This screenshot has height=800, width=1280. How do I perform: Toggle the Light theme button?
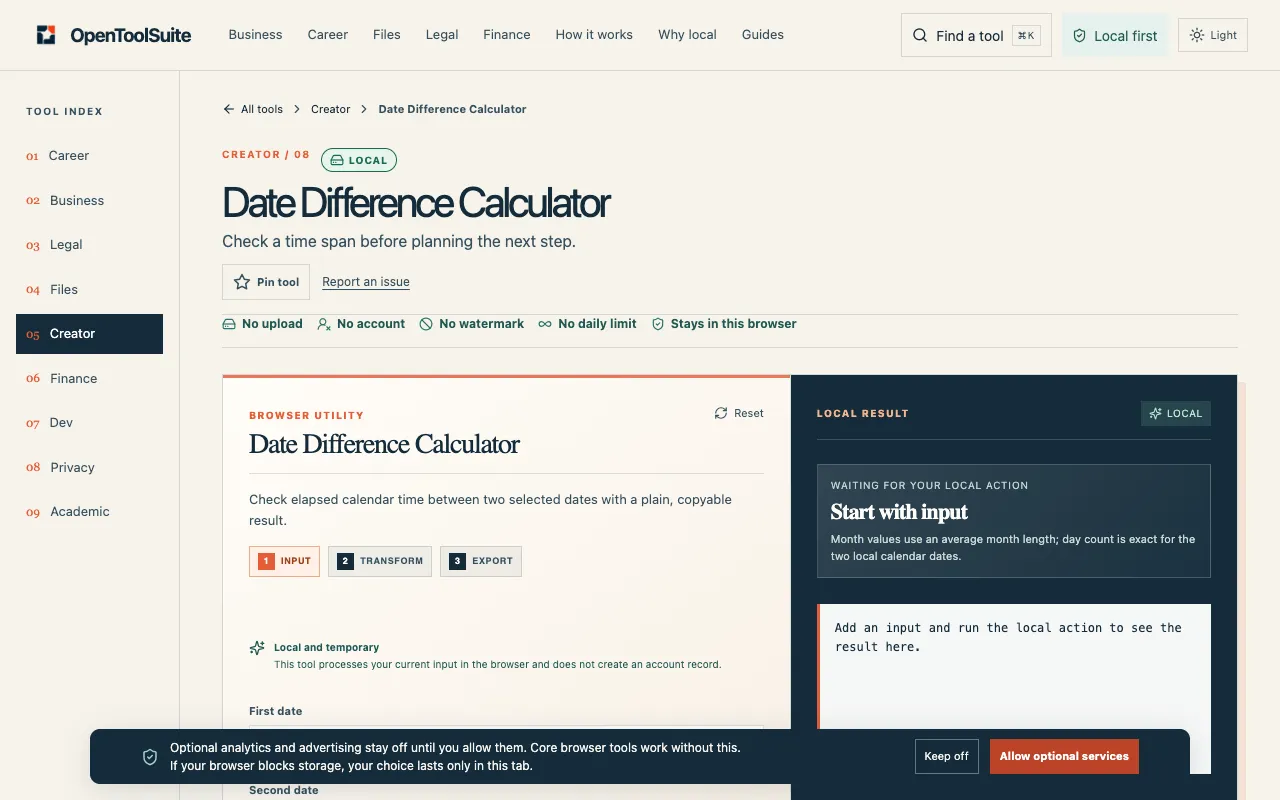pyautogui.click(x=1213, y=35)
